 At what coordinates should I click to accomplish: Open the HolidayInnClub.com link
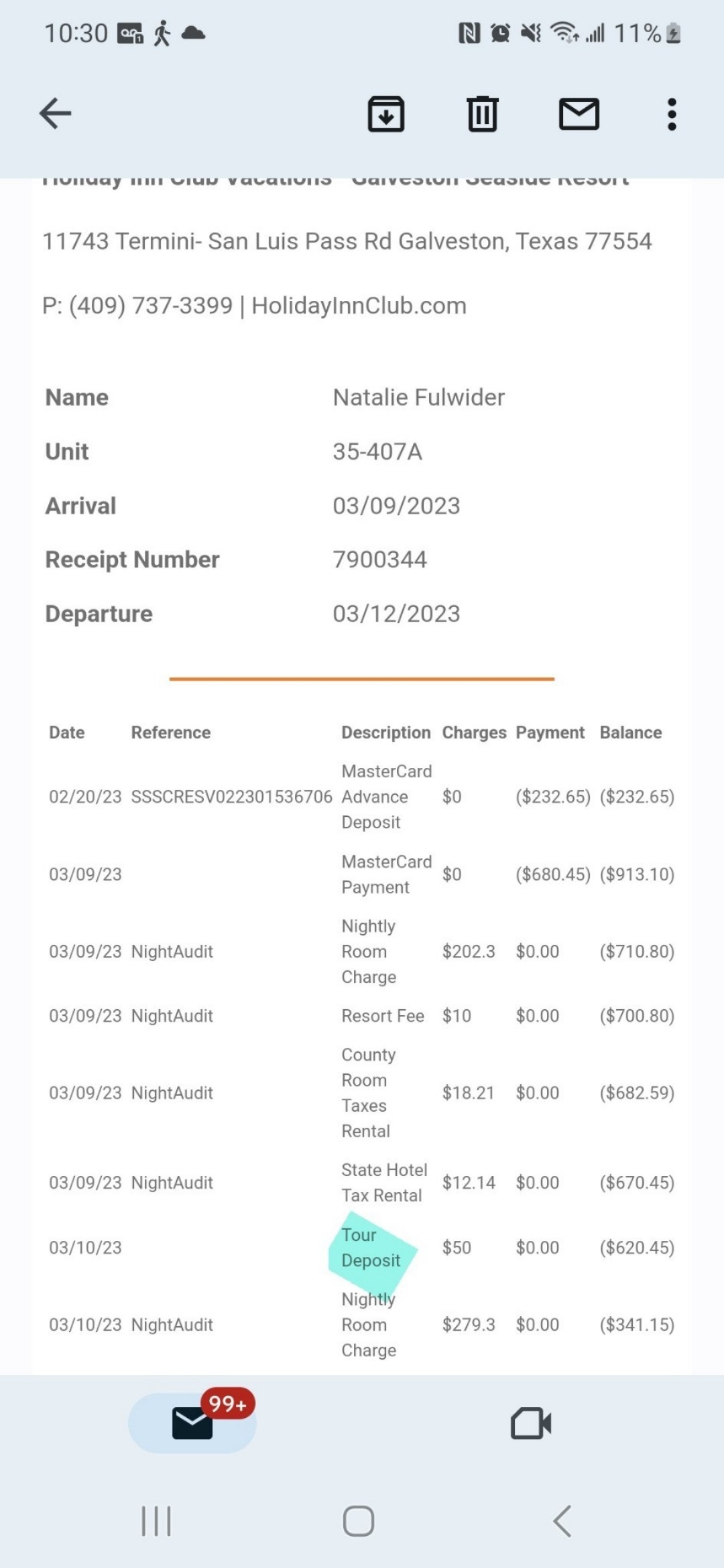click(x=359, y=306)
